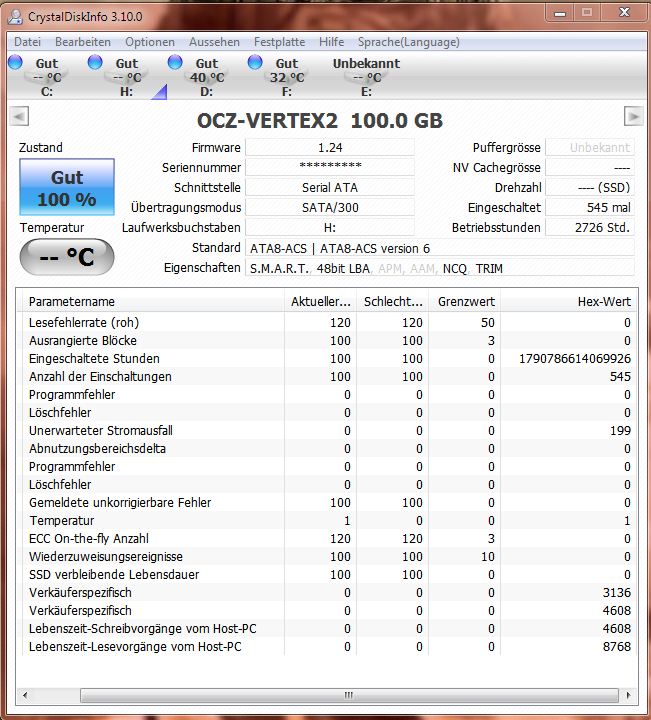Open the Optionen menu
The height and width of the screenshot is (720, 651).
[x=150, y=42]
